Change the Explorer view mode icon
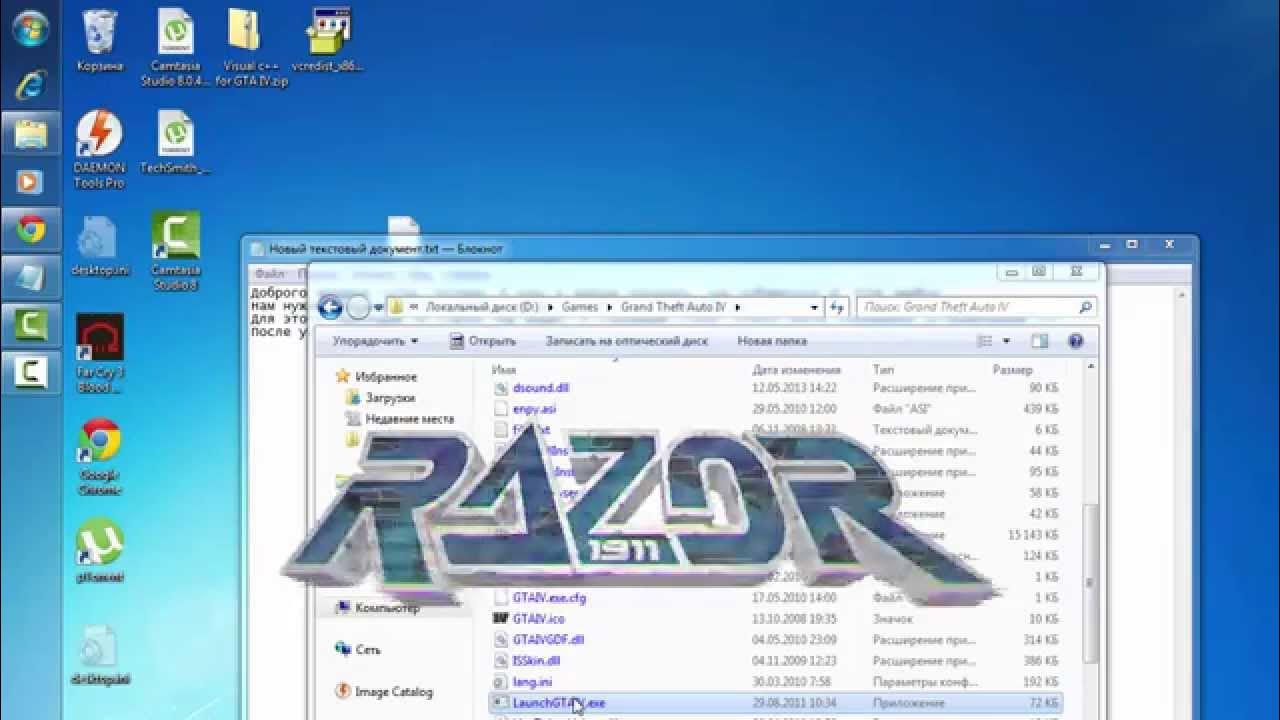 (985, 341)
